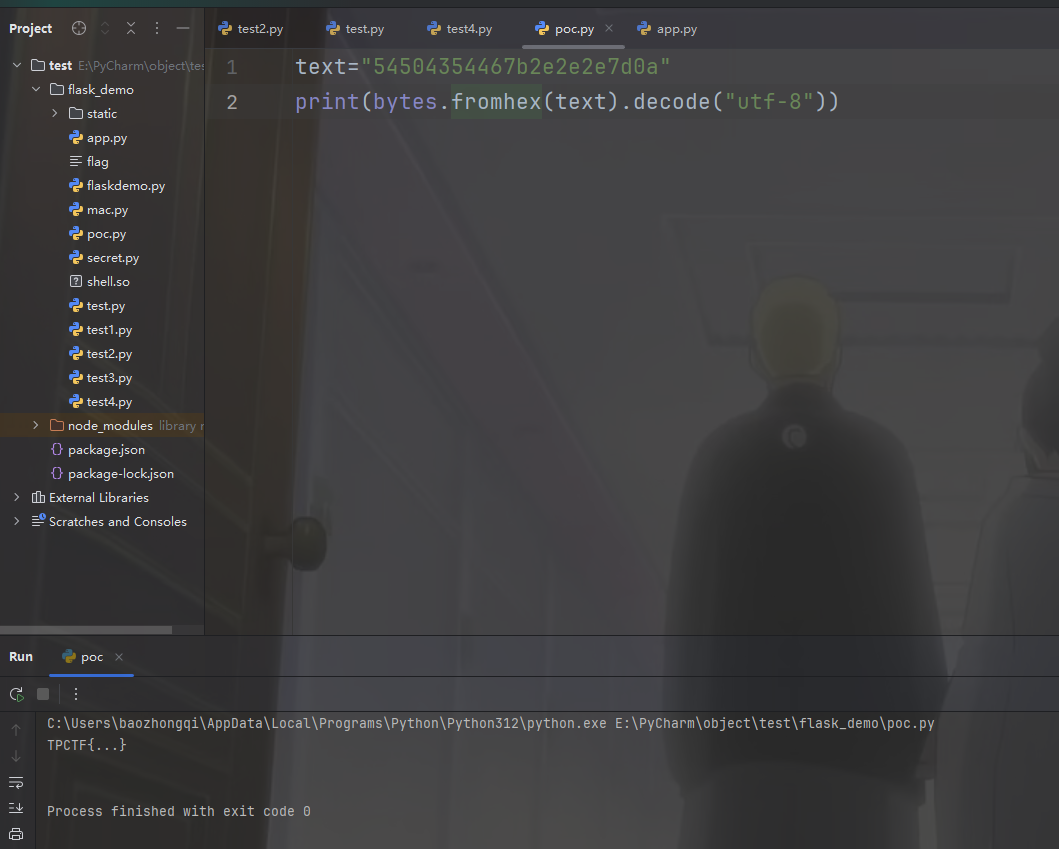Screen dimensions: 1059x849
Task: Click the Stop process square icon
Action: pos(43,694)
